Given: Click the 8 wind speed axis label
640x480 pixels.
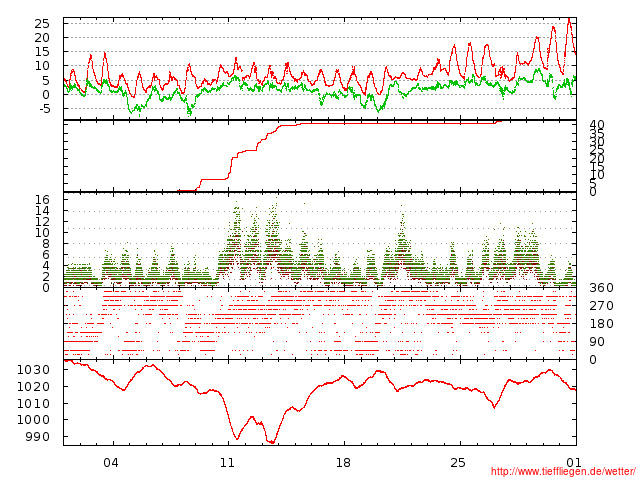Looking at the screenshot, I should [x=46, y=244].
